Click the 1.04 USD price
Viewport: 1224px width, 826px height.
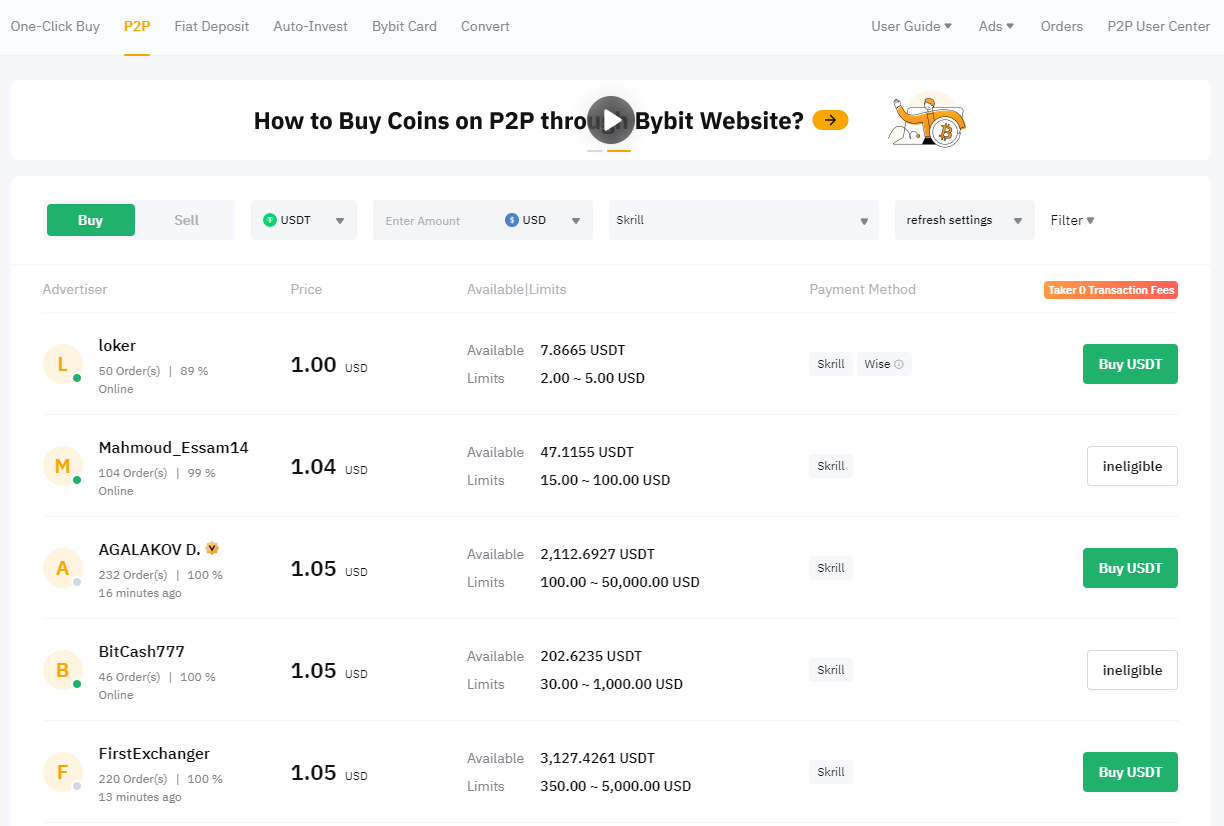click(x=329, y=467)
